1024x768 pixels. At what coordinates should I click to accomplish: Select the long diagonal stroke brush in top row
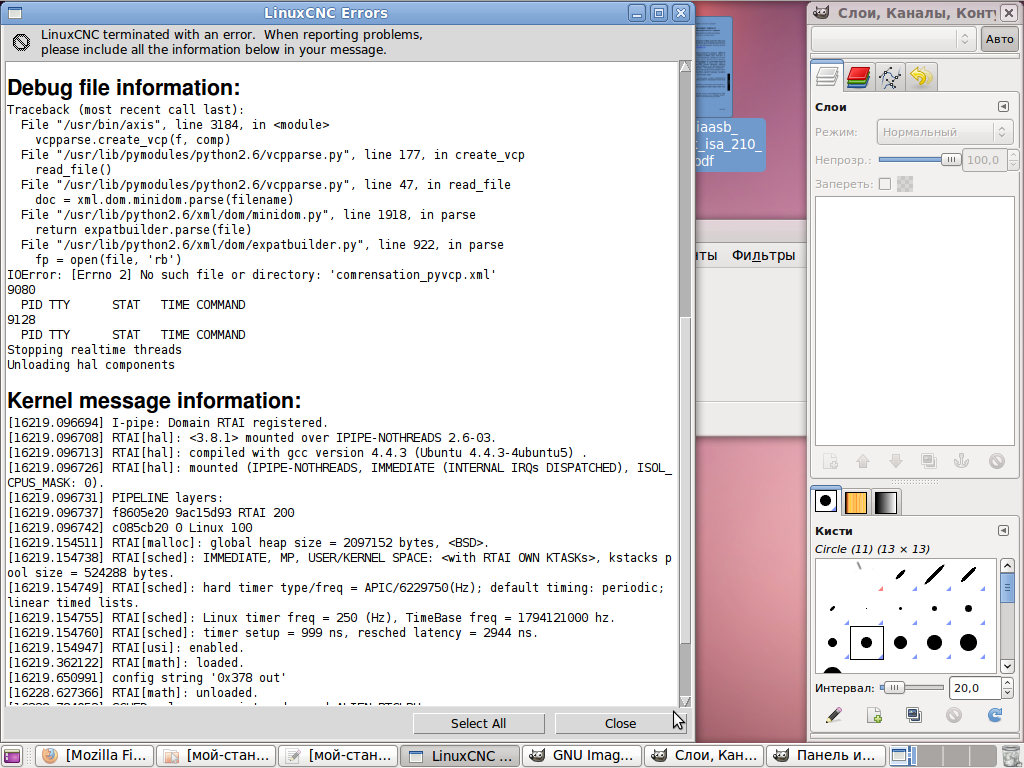(x=935, y=575)
